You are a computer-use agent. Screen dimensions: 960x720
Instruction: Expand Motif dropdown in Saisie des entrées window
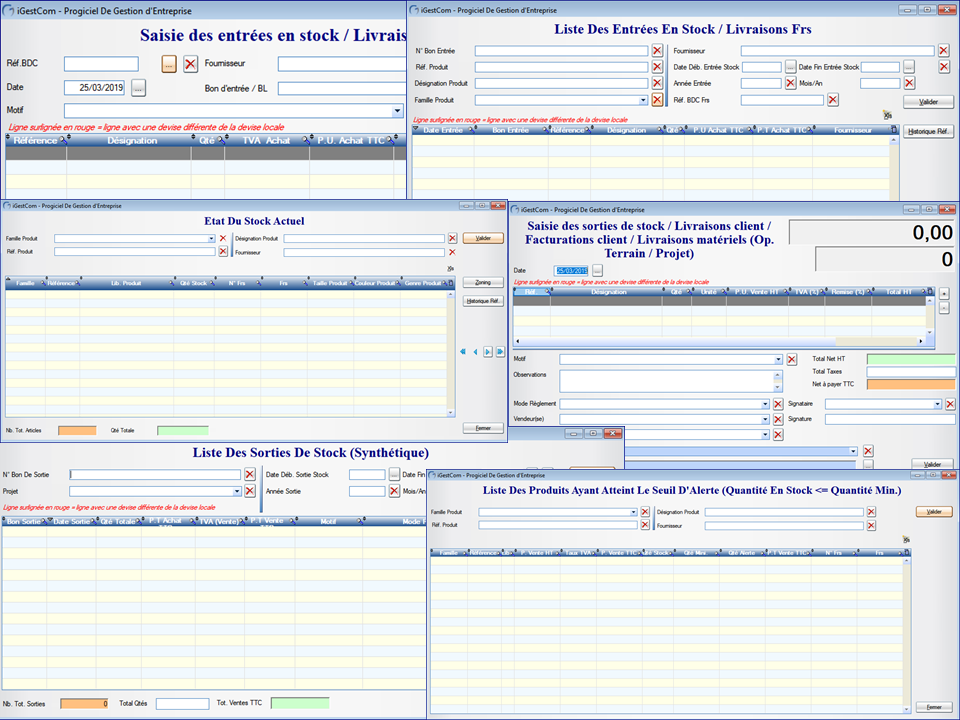pos(397,111)
